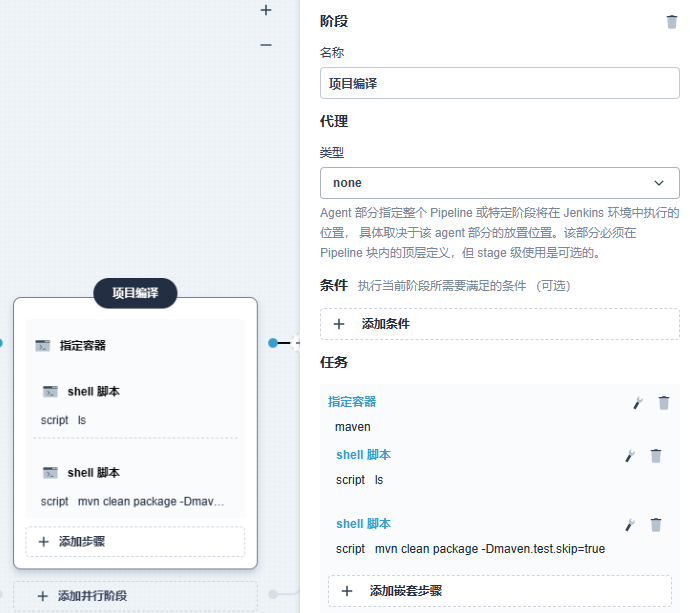690x613 pixels.
Task: Select the mvn shell step in card
Action: 94,473
